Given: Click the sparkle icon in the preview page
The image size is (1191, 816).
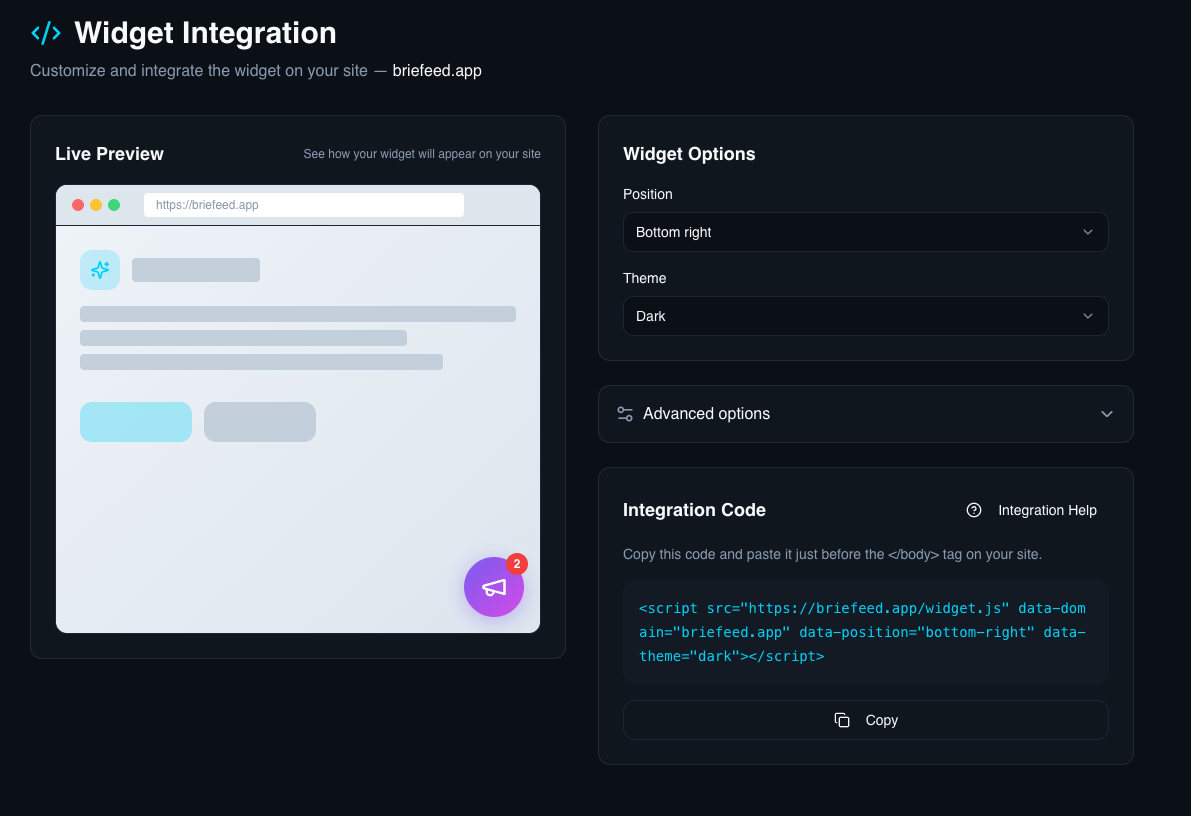Looking at the screenshot, I should tap(100, 270).
